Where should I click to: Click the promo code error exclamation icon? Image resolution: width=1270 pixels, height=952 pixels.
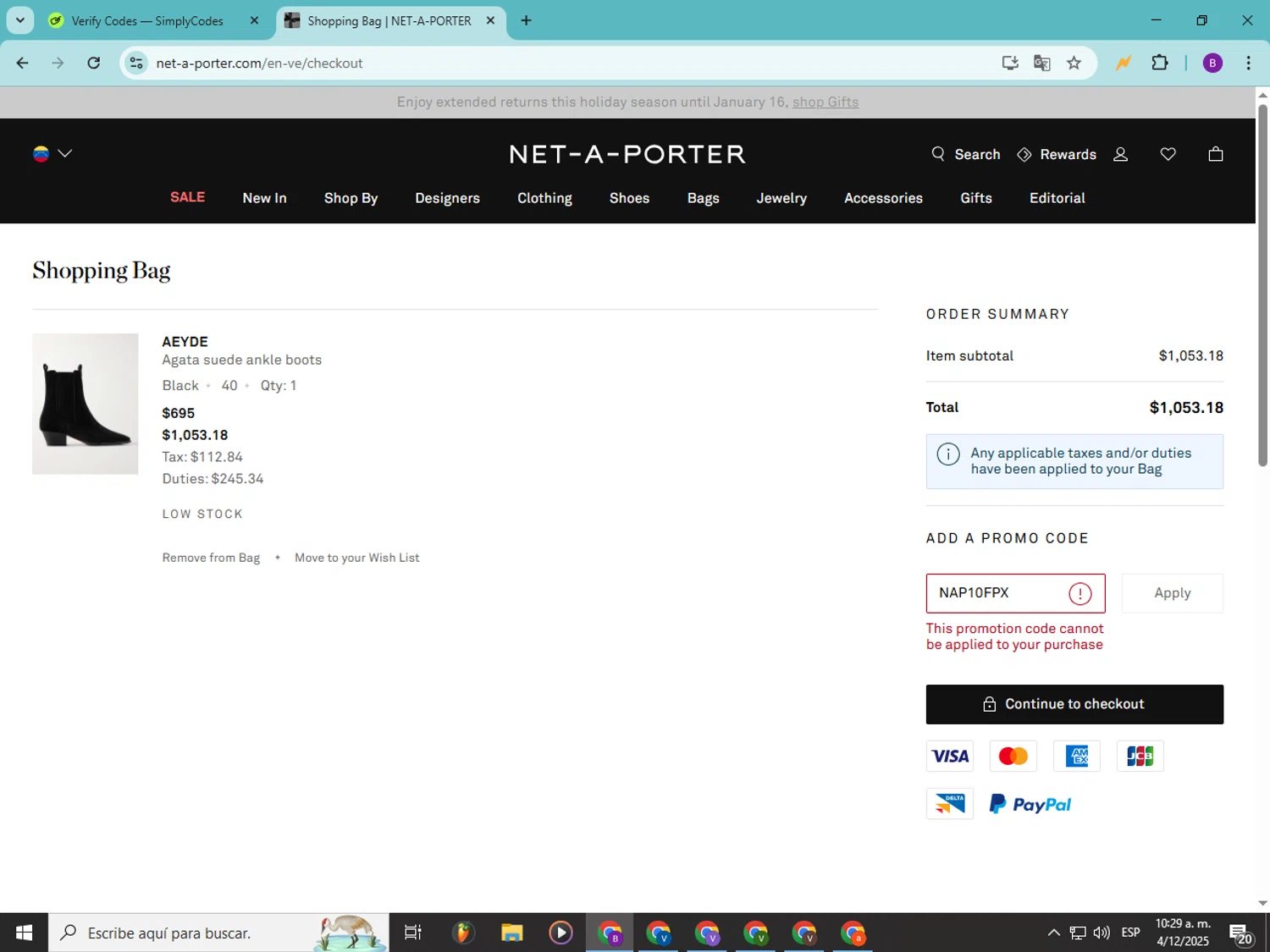point(1079,593)
